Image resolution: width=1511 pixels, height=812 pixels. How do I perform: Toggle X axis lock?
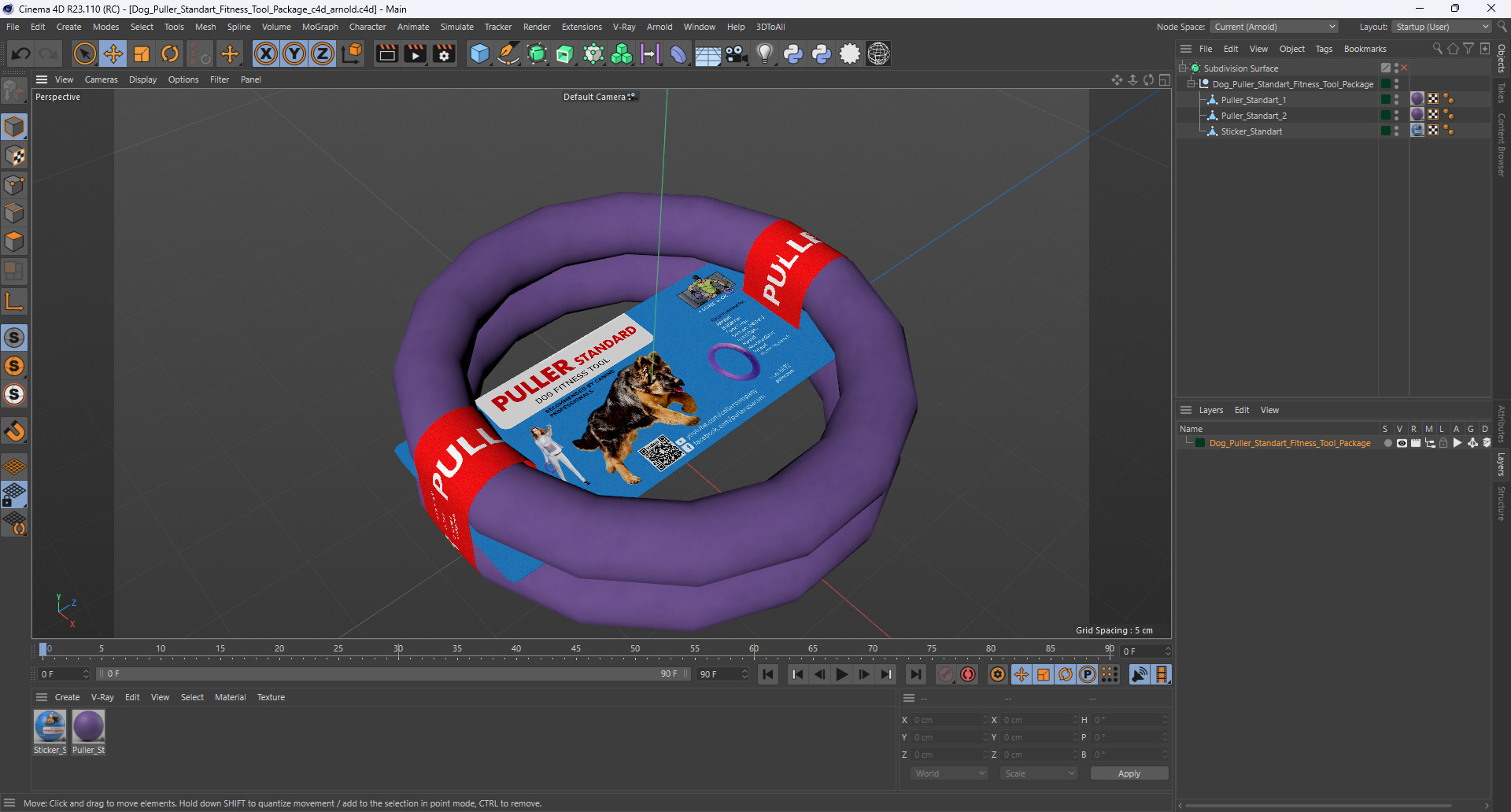point(266,54)
